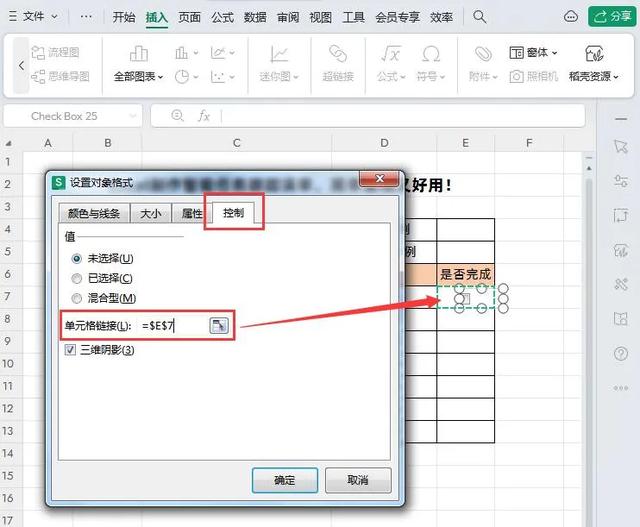The height and width of the screenshot is (527, 640).
Task: Click the cell range selector icon
Action: coord(219,325)
